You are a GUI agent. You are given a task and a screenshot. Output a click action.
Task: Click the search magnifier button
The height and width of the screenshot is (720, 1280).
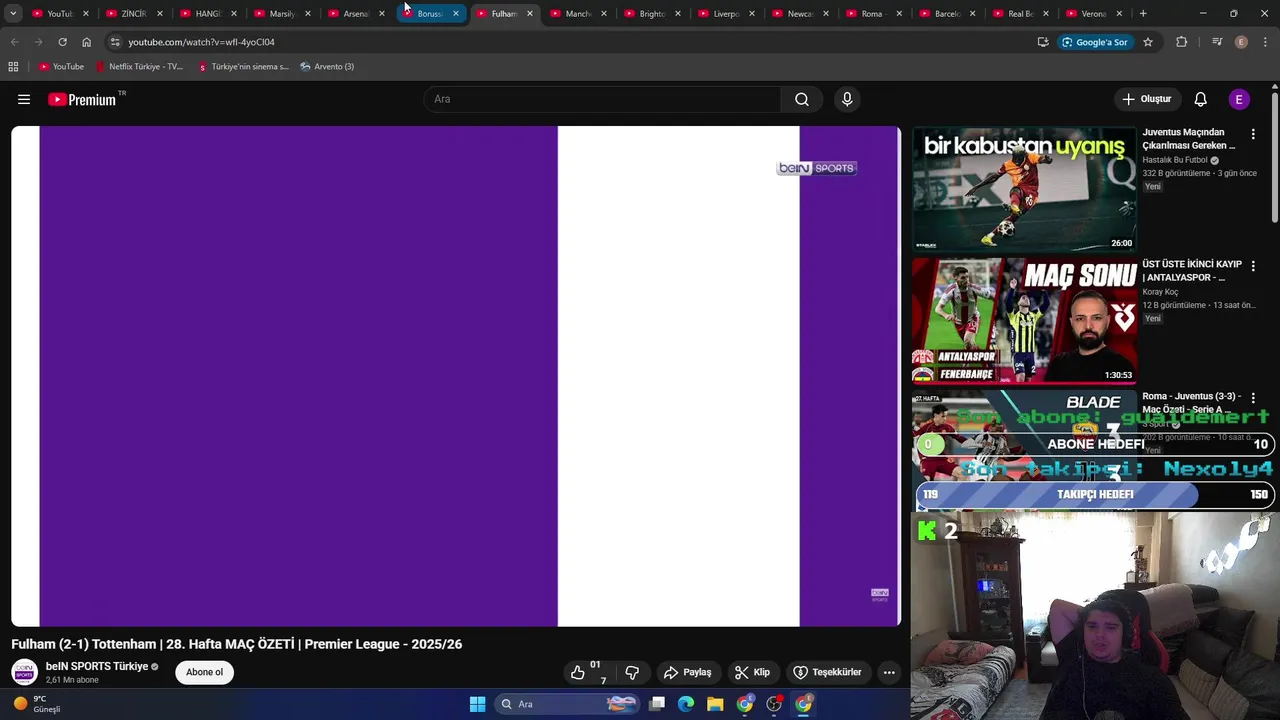(x=802, y=99)
